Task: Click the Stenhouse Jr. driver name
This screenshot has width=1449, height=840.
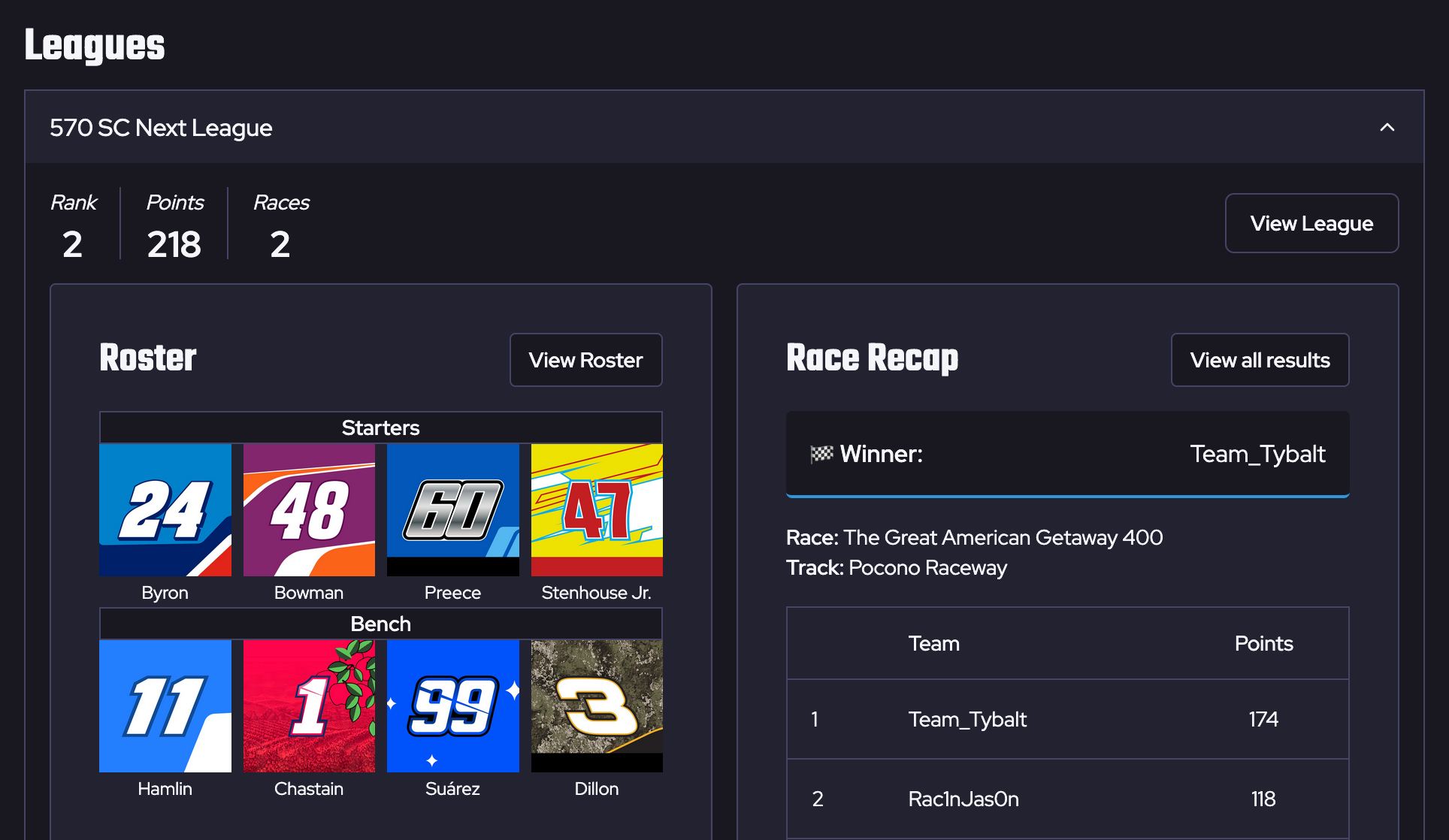Action: tap(597, 593)
